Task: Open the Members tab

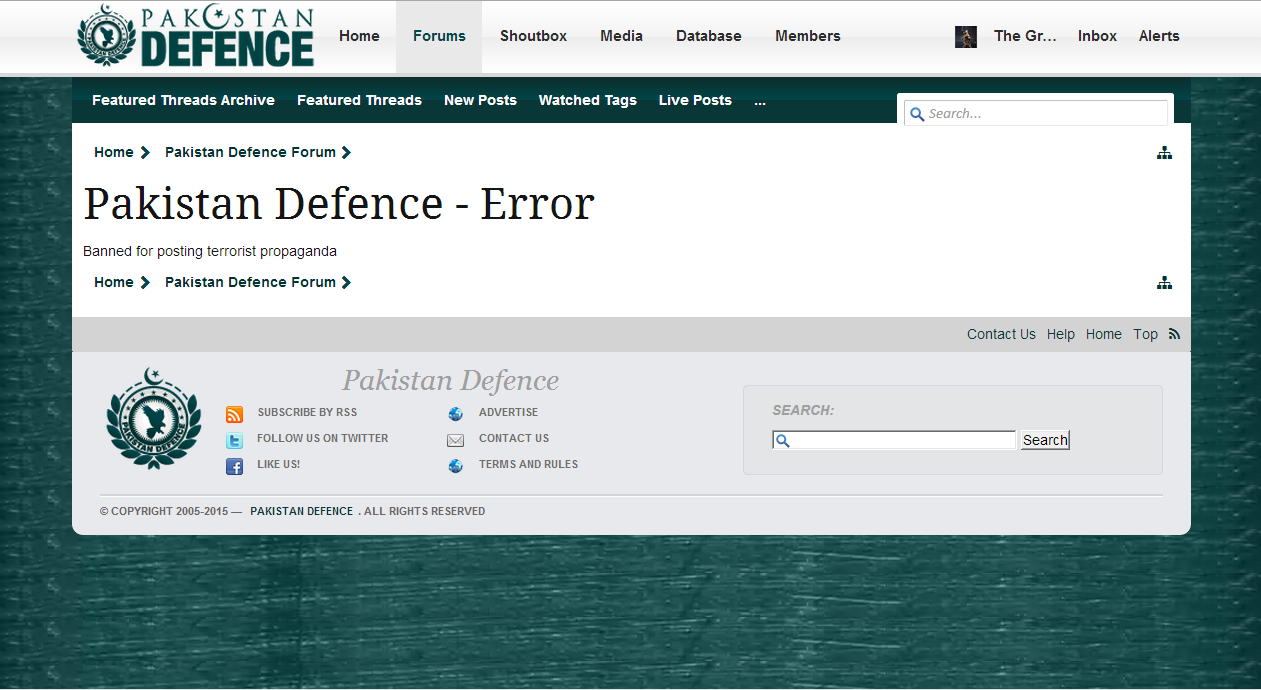Action: pos(807,36)
